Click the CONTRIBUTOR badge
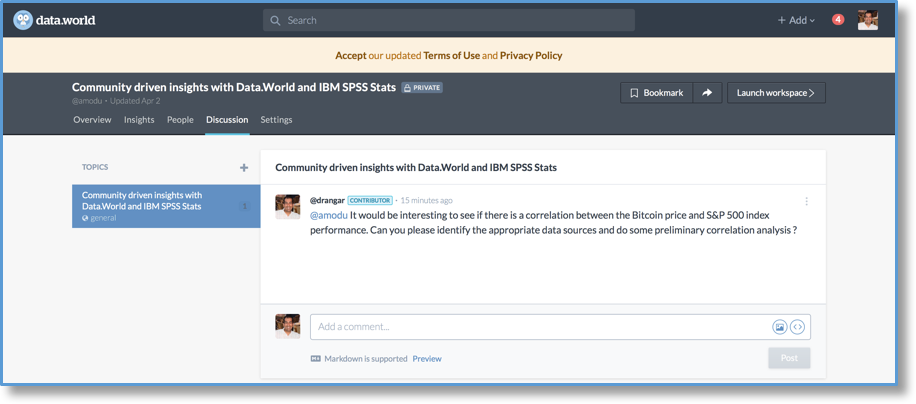This screenshot has height=404, width=916. pyautogui.click(x=370, y=200)
